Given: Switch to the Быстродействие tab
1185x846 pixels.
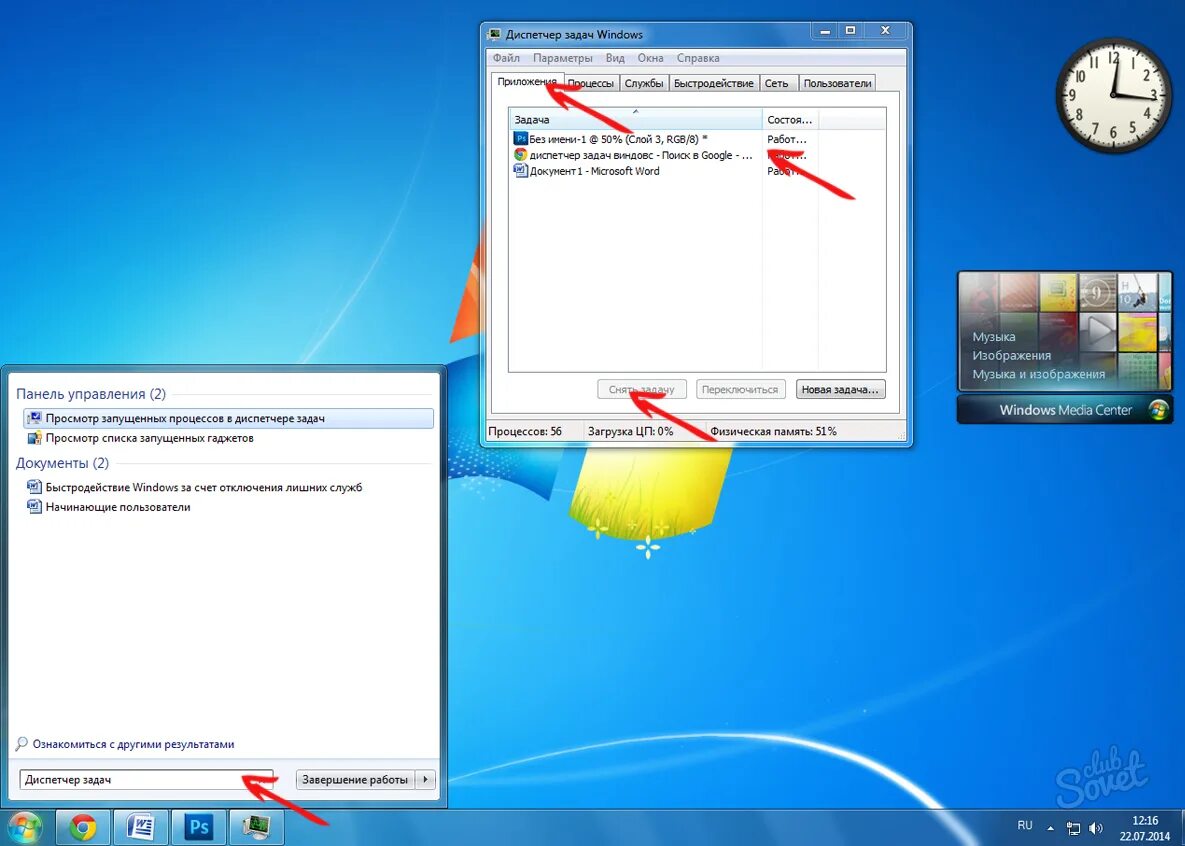Looking at the screenshot, I should coord(713,83).
